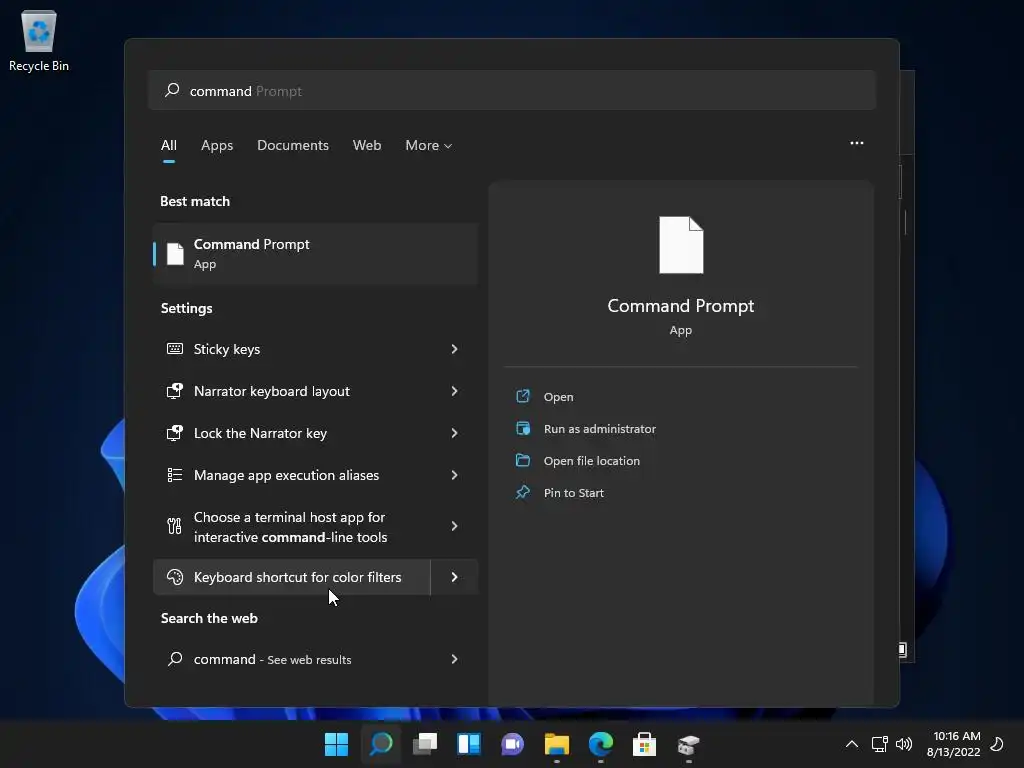Click the color filters palette icon

[x=175, y=577]
